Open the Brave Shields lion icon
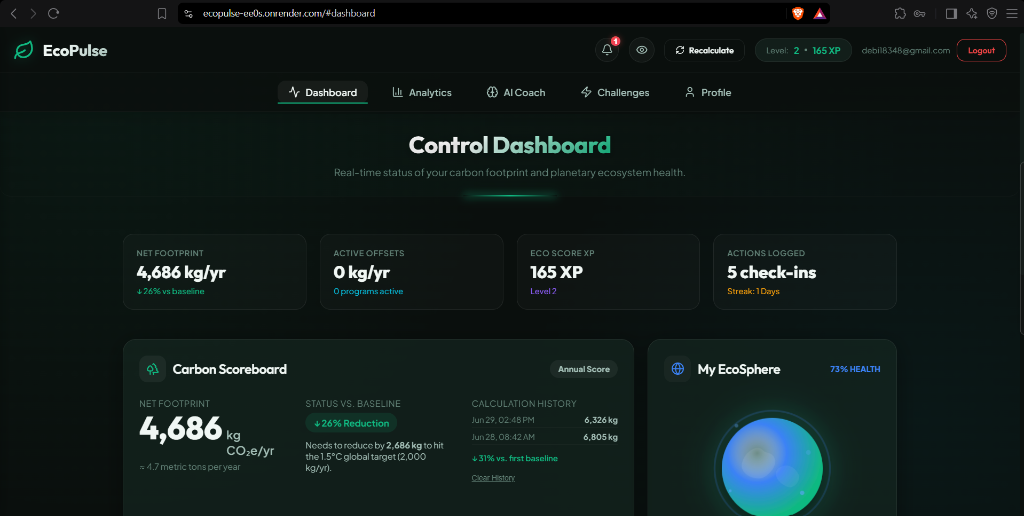1024x516 pixels. (x=797, y=13)
